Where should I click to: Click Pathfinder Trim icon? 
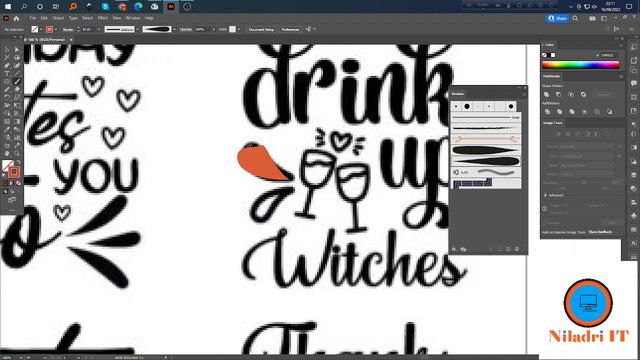point(560,111)
